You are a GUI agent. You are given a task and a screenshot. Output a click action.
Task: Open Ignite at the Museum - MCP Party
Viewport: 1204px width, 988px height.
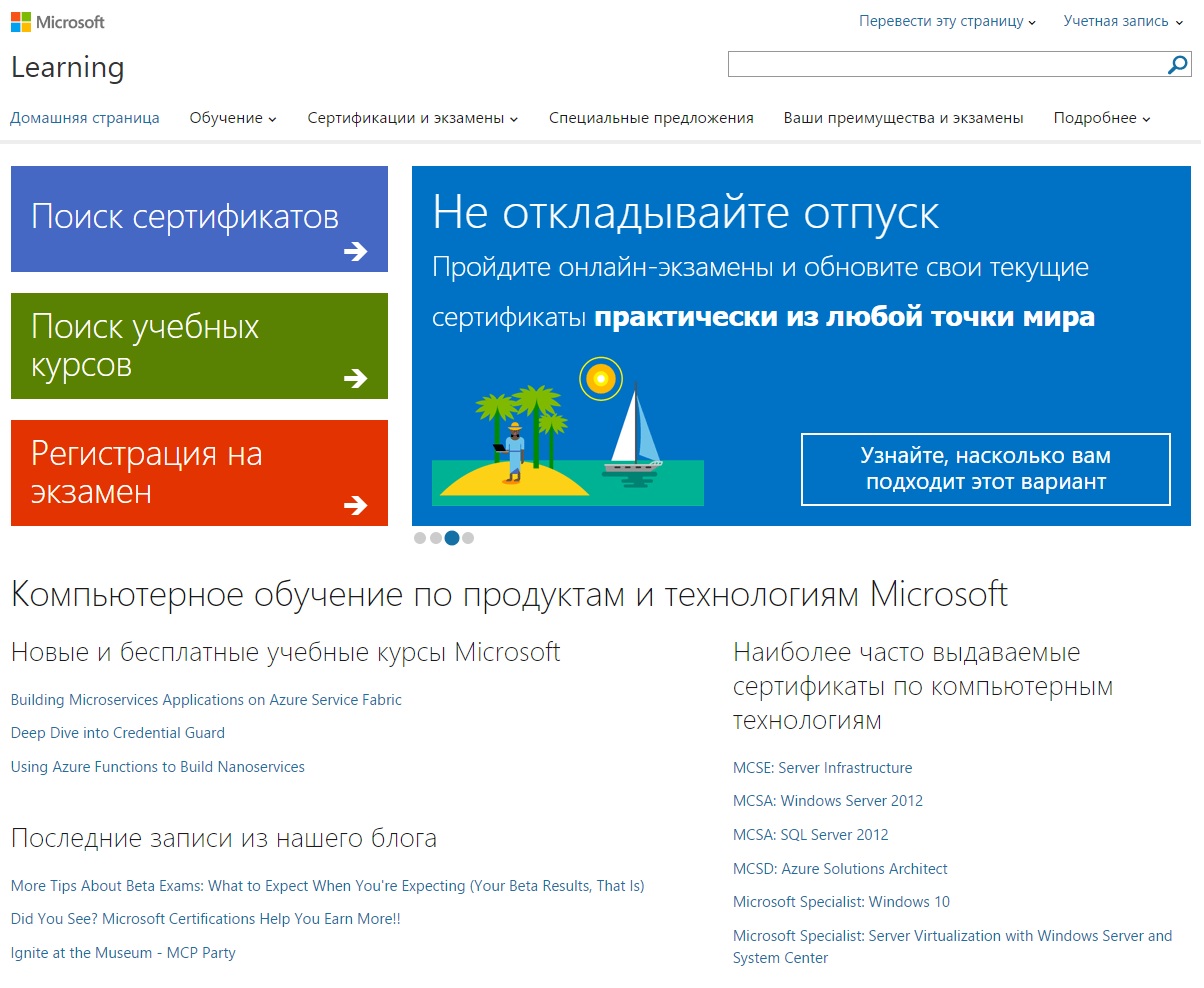click(x=123, y=953)
